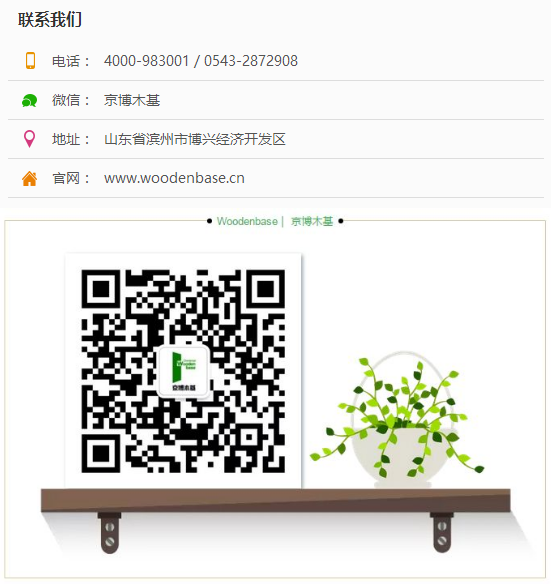Viewport: 551px width, 586px height.
Task: Click the 0543-2872908 phone number
Action: pyautogui.click(x=251, y=61)
